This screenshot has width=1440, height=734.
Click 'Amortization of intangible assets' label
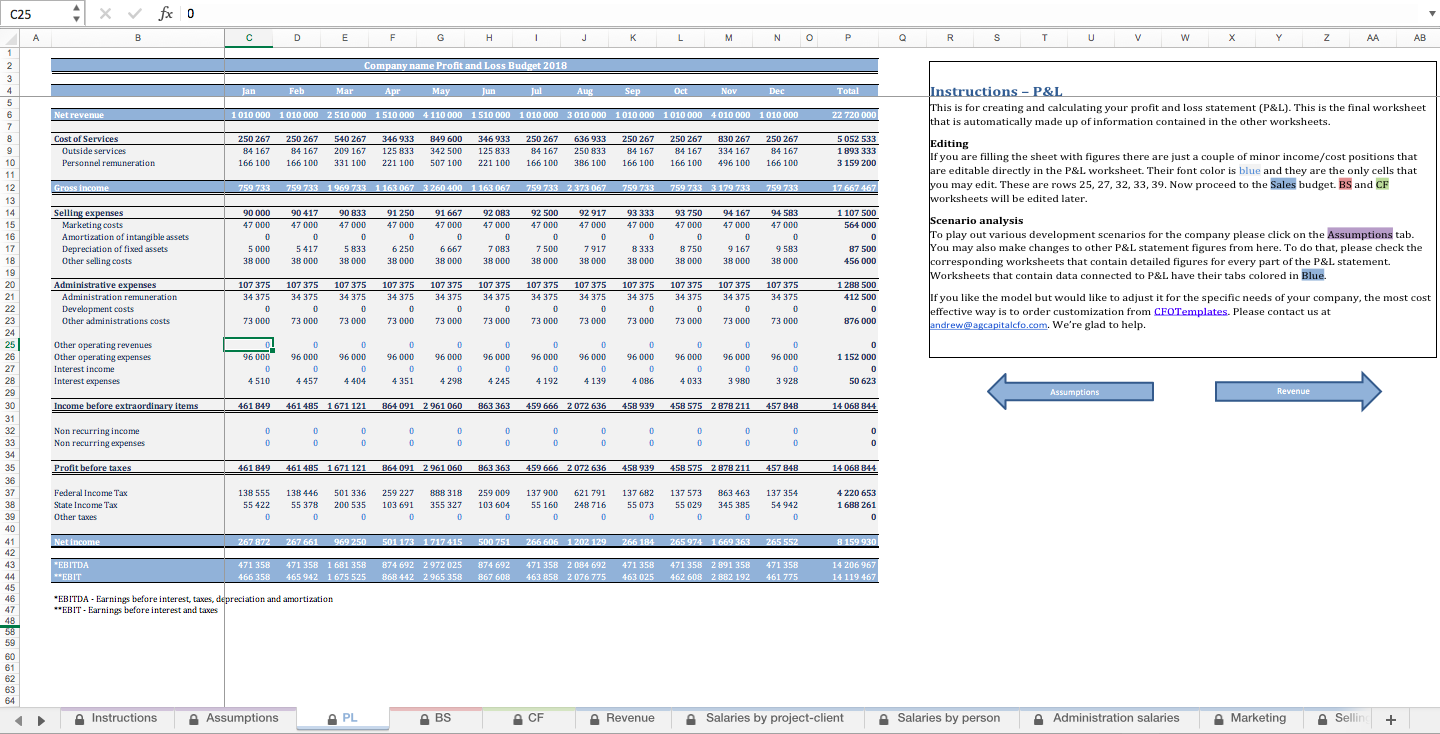pos(125,237)
